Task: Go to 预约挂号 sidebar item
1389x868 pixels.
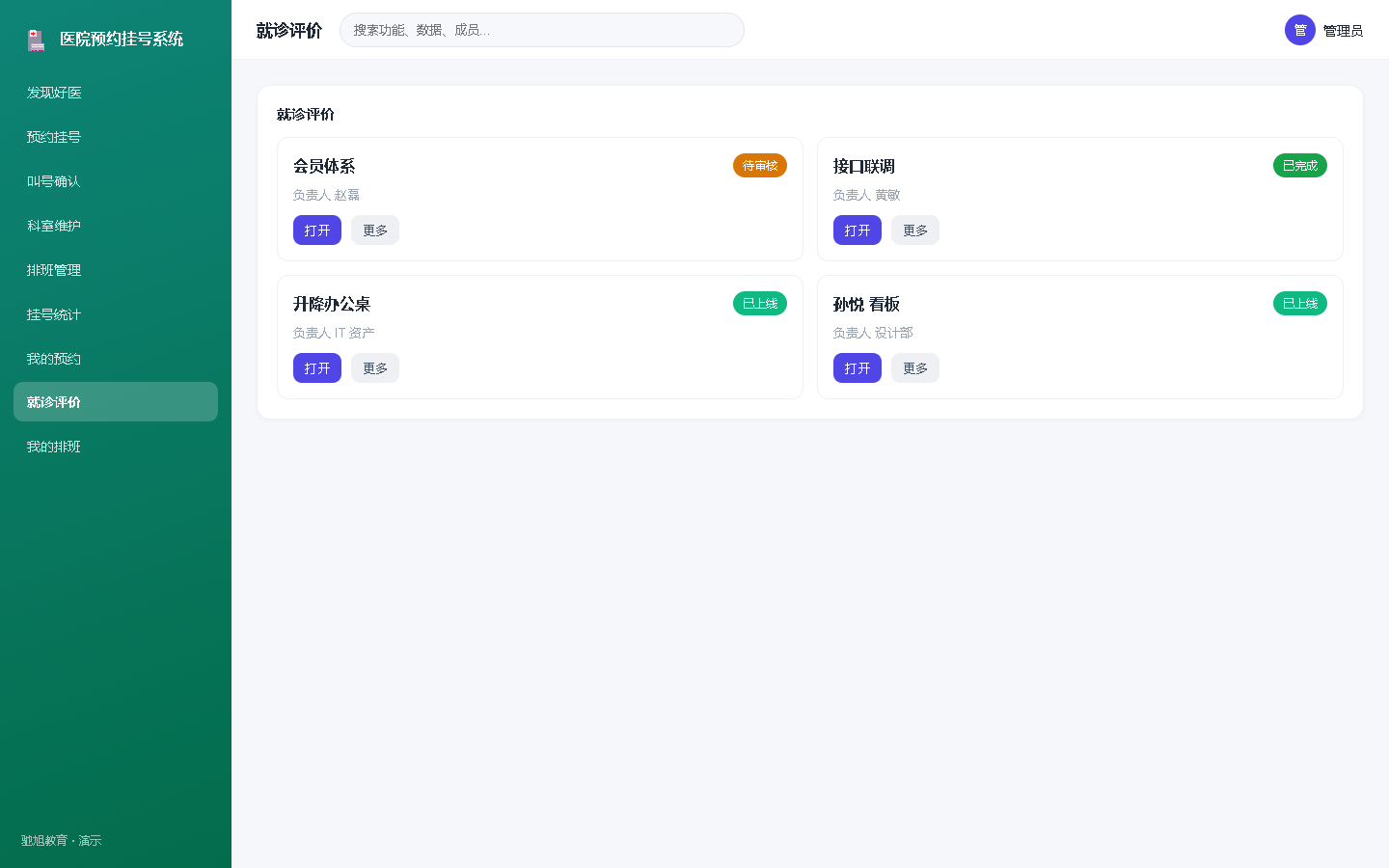Action: tap(116, 137)
